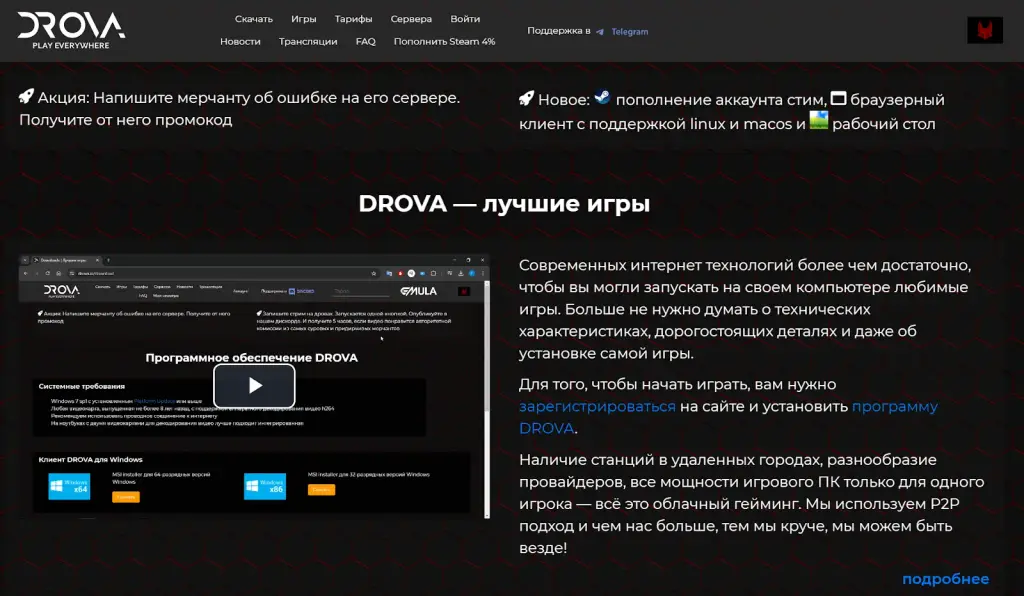This screenshot has width=1024, height=596.
Task: Follow the зарегистрироваться link
Action: pyautogui.click(x=597, y=406)
